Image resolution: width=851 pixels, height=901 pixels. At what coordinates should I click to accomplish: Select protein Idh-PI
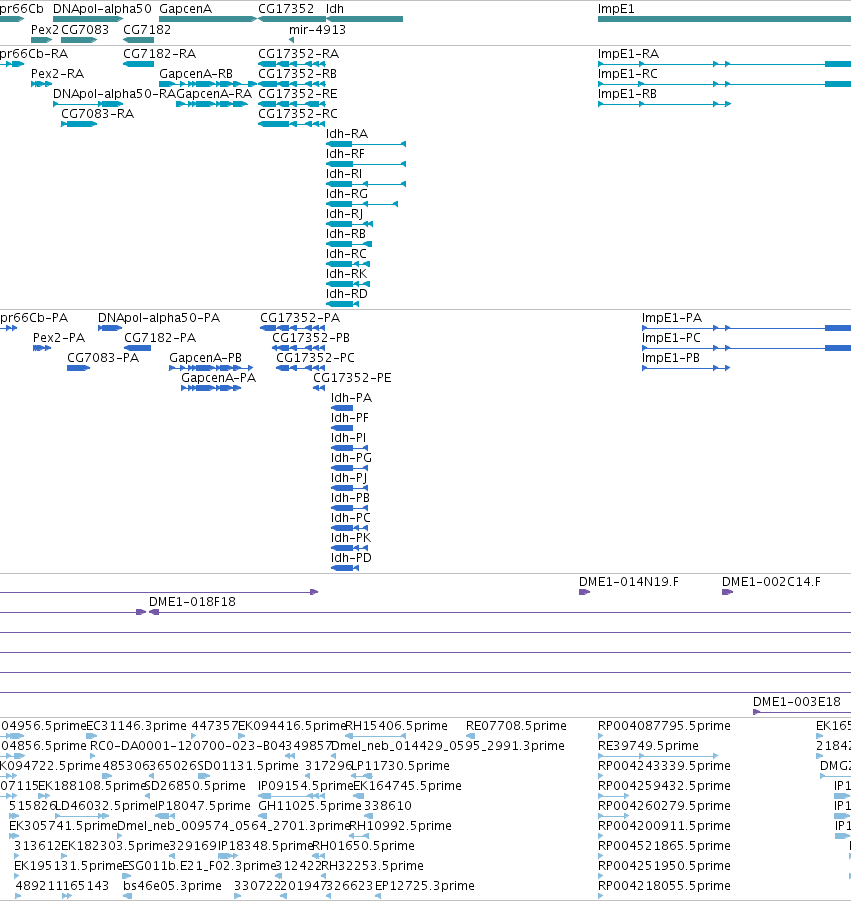[x=348, y=438]
